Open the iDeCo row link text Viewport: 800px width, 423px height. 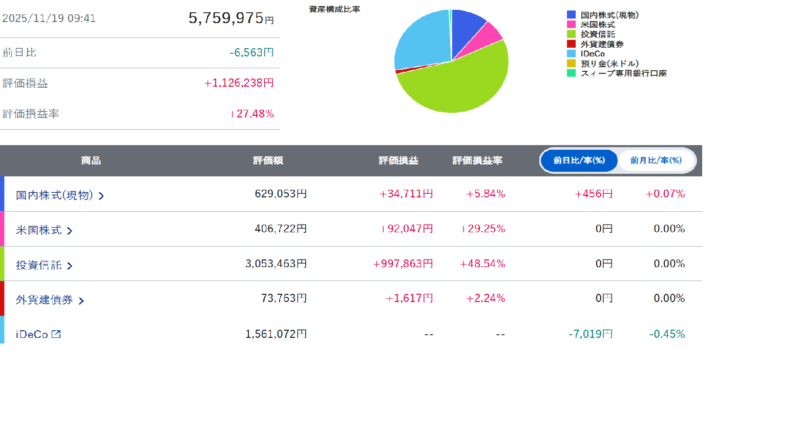point(32,334)
